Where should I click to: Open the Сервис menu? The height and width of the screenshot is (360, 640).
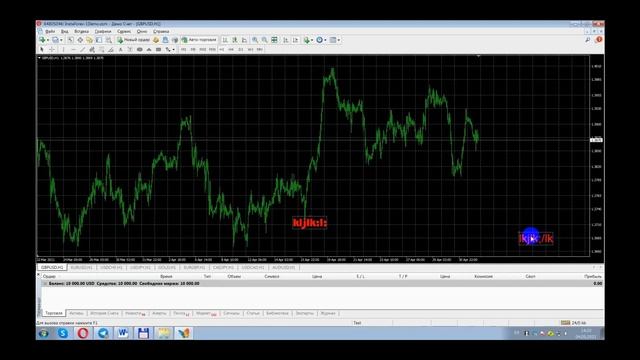(124, 31)
